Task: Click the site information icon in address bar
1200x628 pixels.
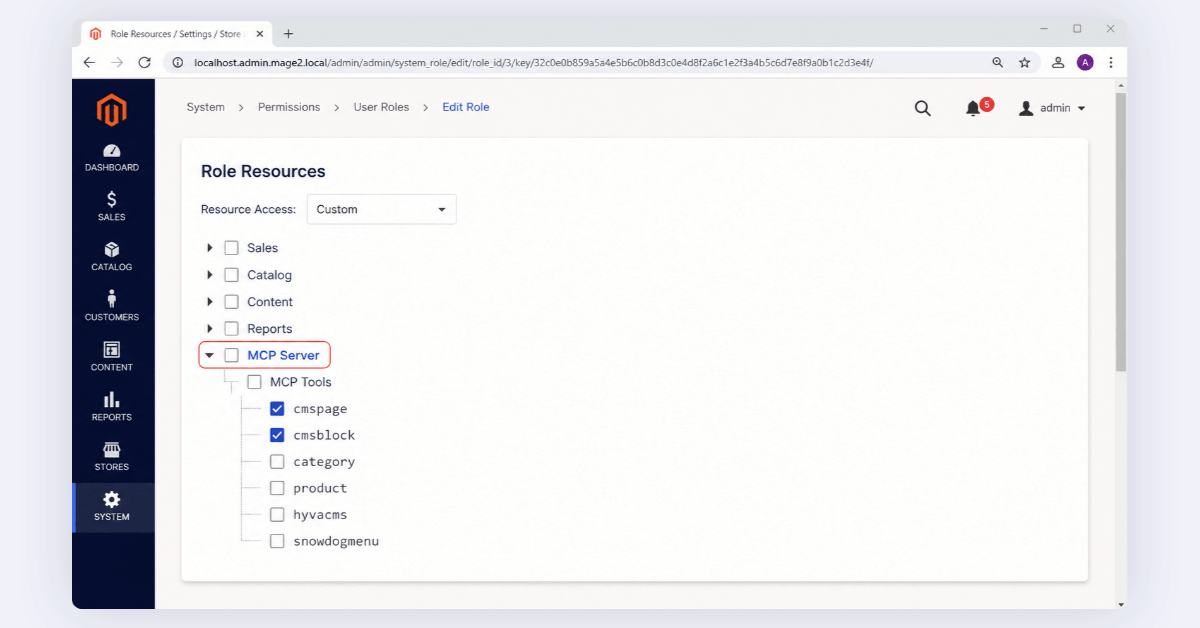Action: 178,62
